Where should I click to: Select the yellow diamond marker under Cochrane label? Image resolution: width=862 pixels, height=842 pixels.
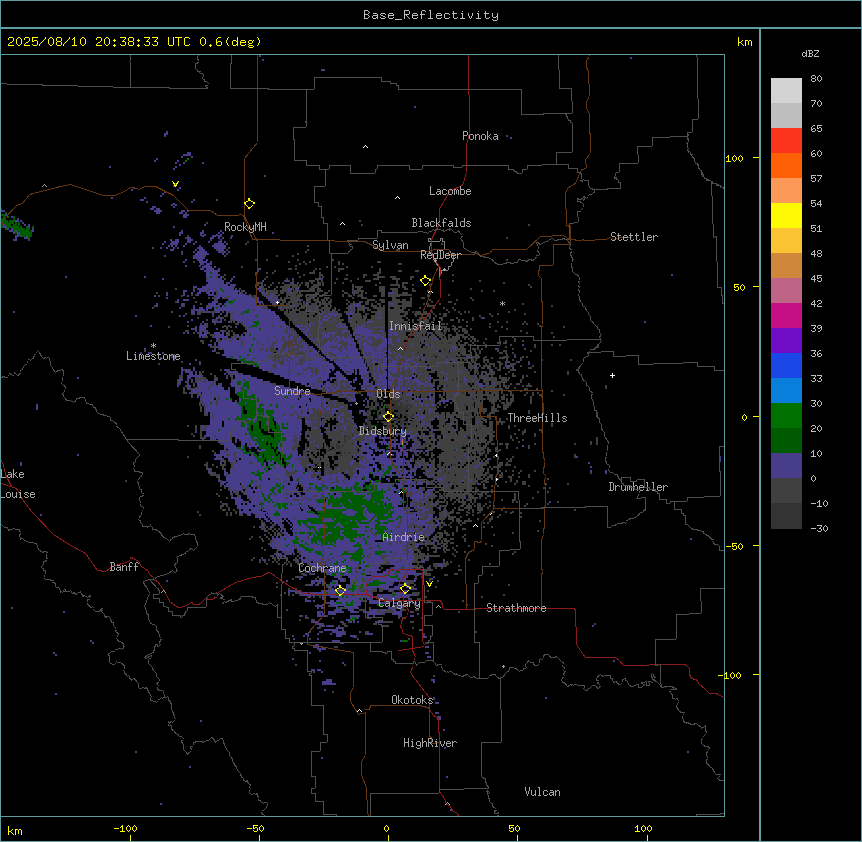340,591
